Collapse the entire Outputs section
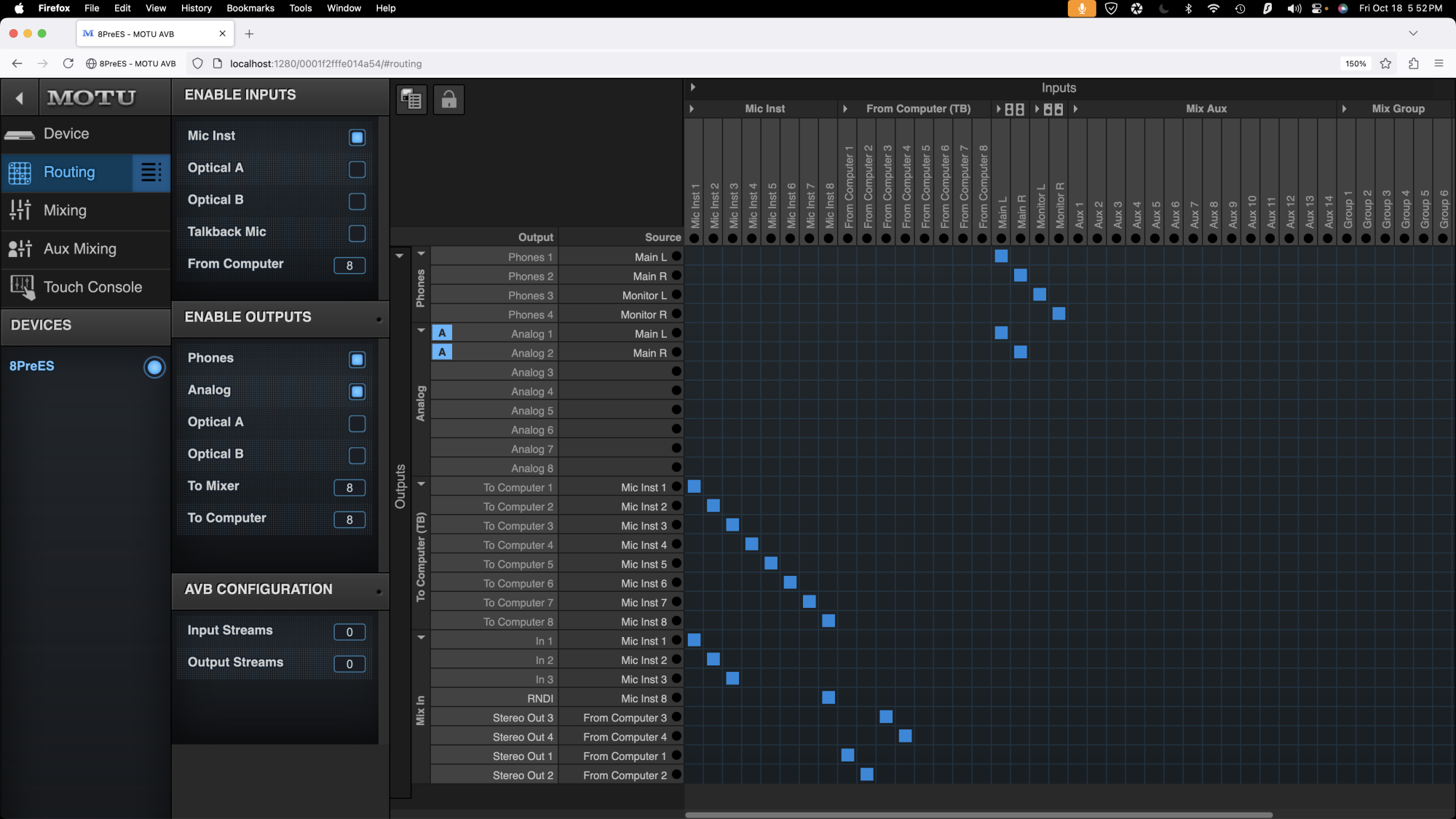Image resolution: width=1456 pixels, height=819 pixels. pos(400,256)
